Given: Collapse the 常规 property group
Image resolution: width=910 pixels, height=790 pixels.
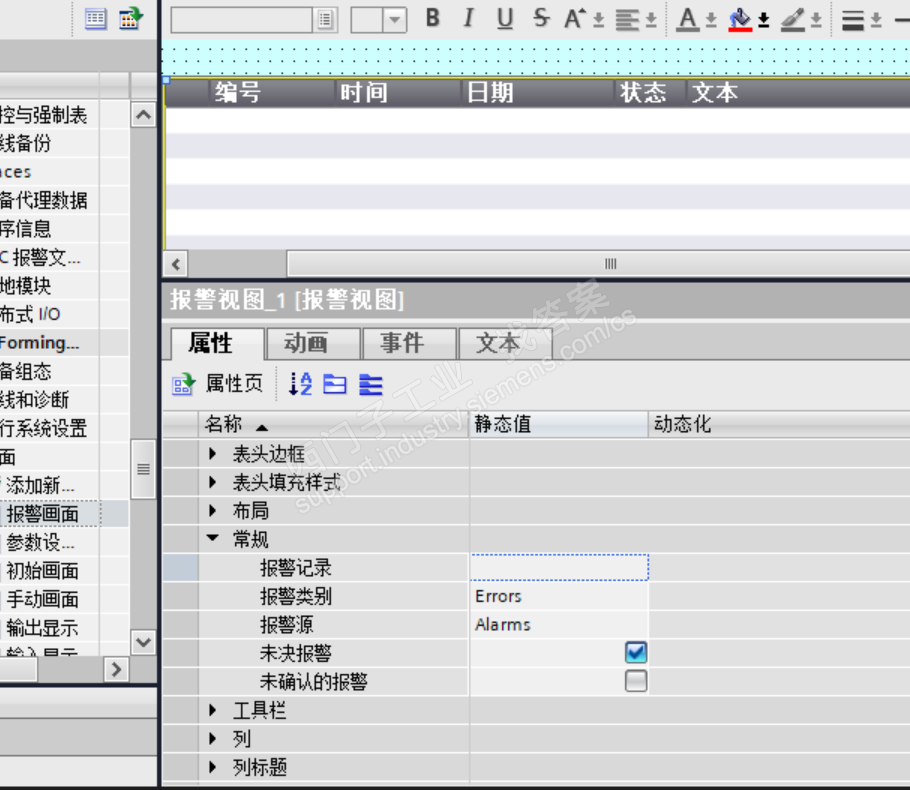Looking at the screenshot, I should point(213,539).
